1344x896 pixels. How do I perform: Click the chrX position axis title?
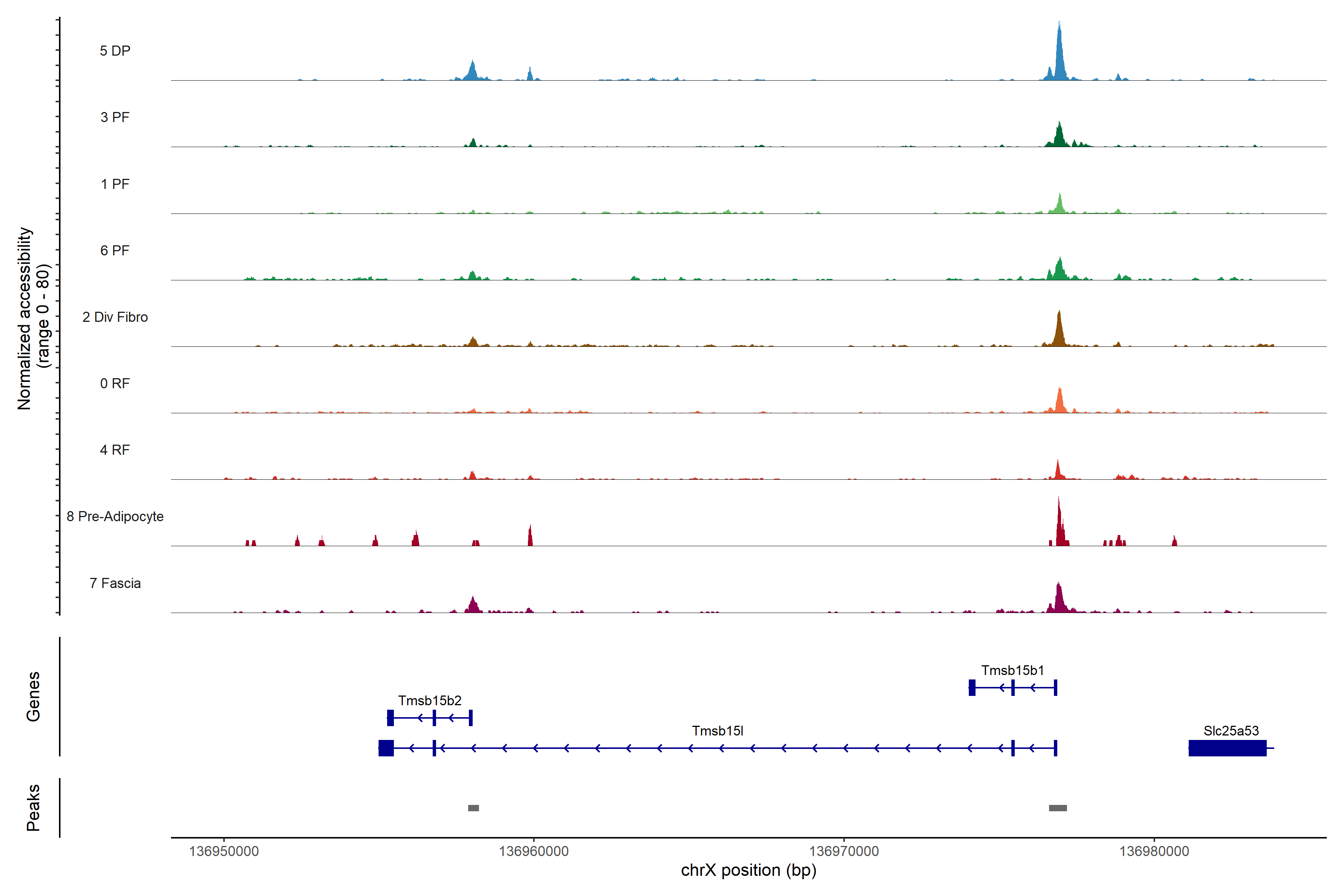749,870
